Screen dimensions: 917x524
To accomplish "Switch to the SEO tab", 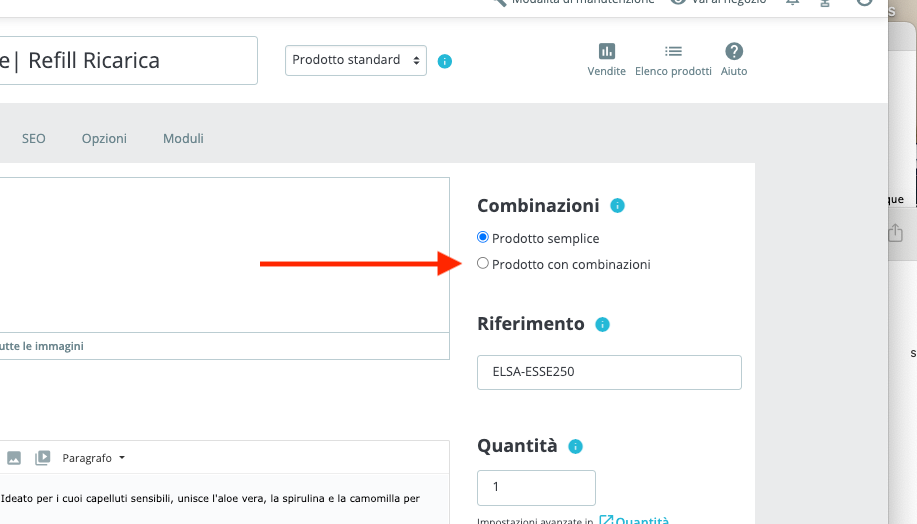I will 34,139.
